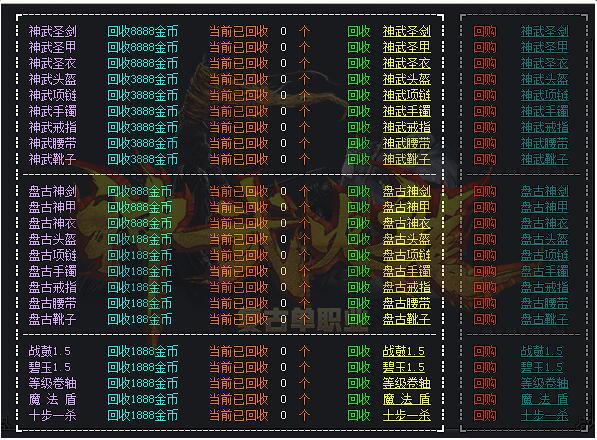597x440 pixels.
Task: Buy back the 碧玉1.5 item
Action: point(541,367)
